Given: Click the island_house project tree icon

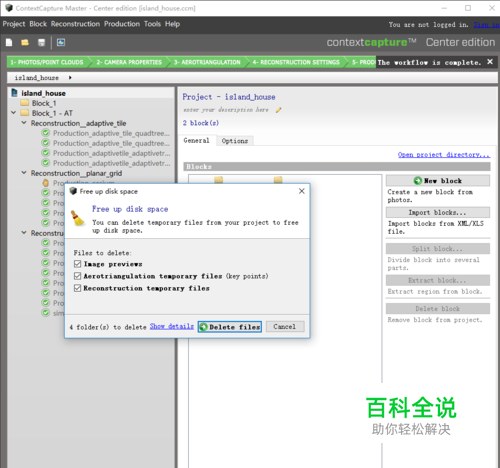Looking at the screenshot, I should click(14, 93).
